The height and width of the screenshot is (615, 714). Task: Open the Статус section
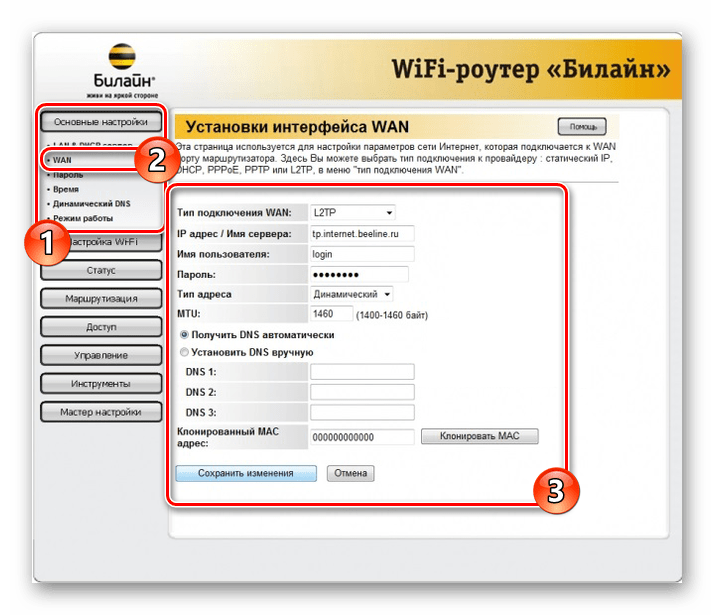(x=101, y=270)
